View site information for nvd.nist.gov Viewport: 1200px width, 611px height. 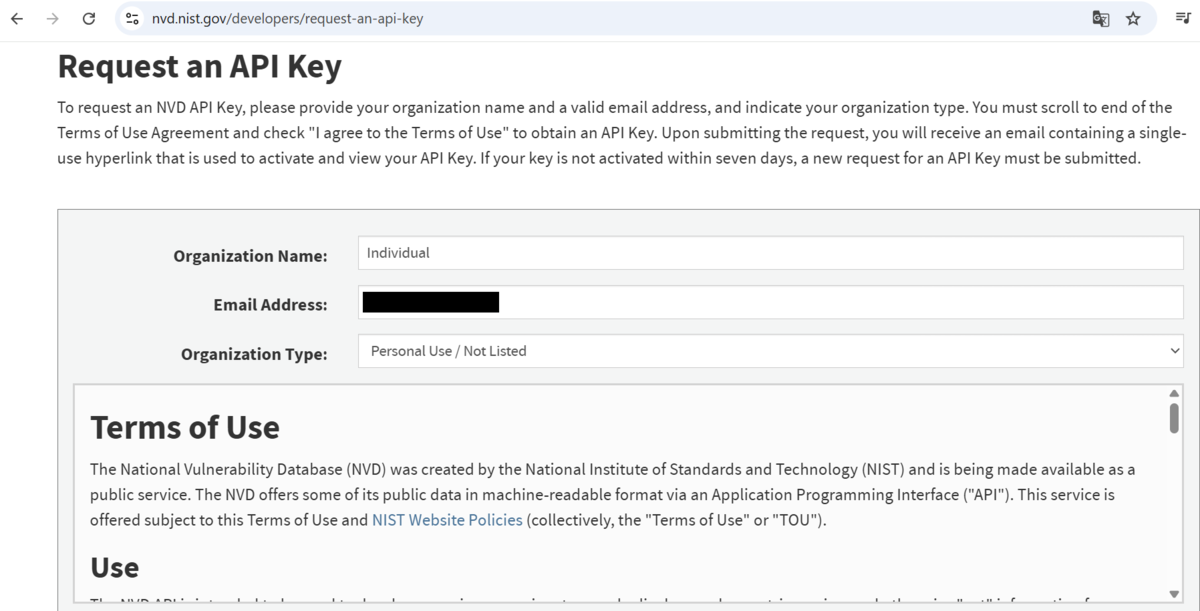132,19
